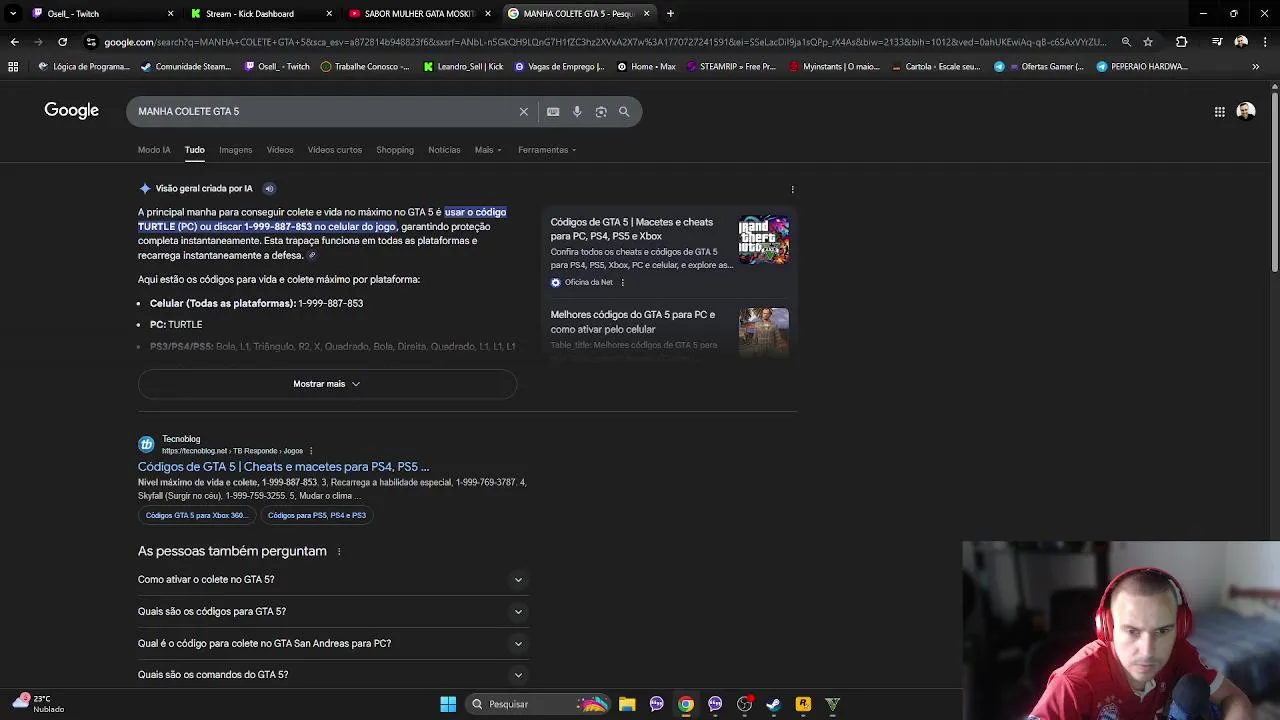1280x720 pixels.
Task: Open the 'Mais' search filters dropdown
Action: point(488,150)
